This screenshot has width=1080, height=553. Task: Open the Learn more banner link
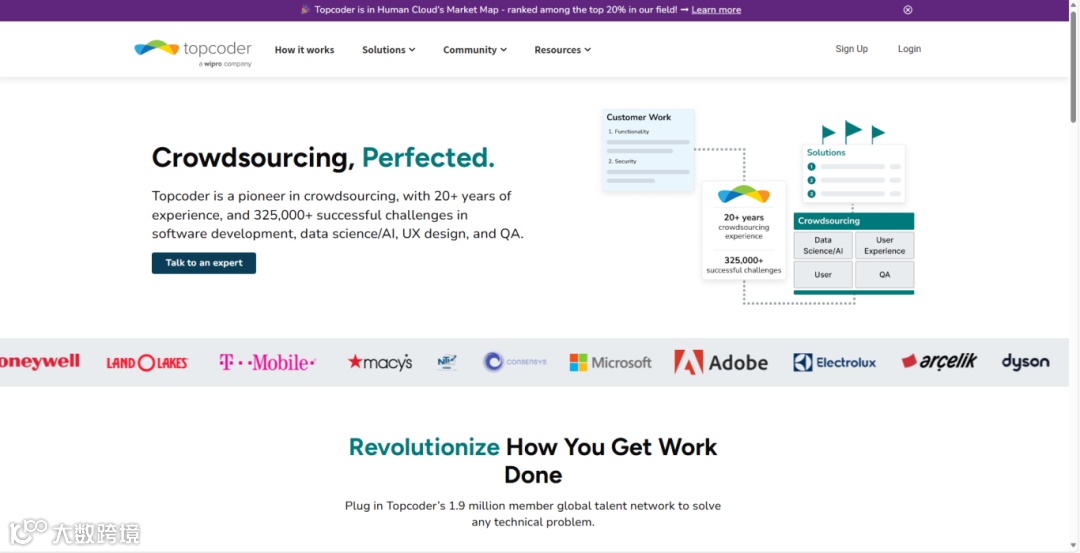716,10
